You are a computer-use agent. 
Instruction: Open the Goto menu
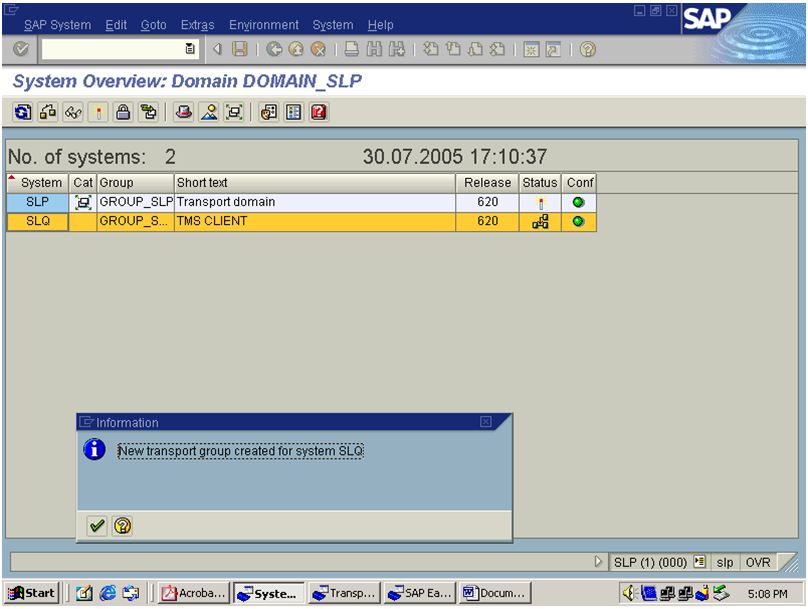click(x=153, y=25)
